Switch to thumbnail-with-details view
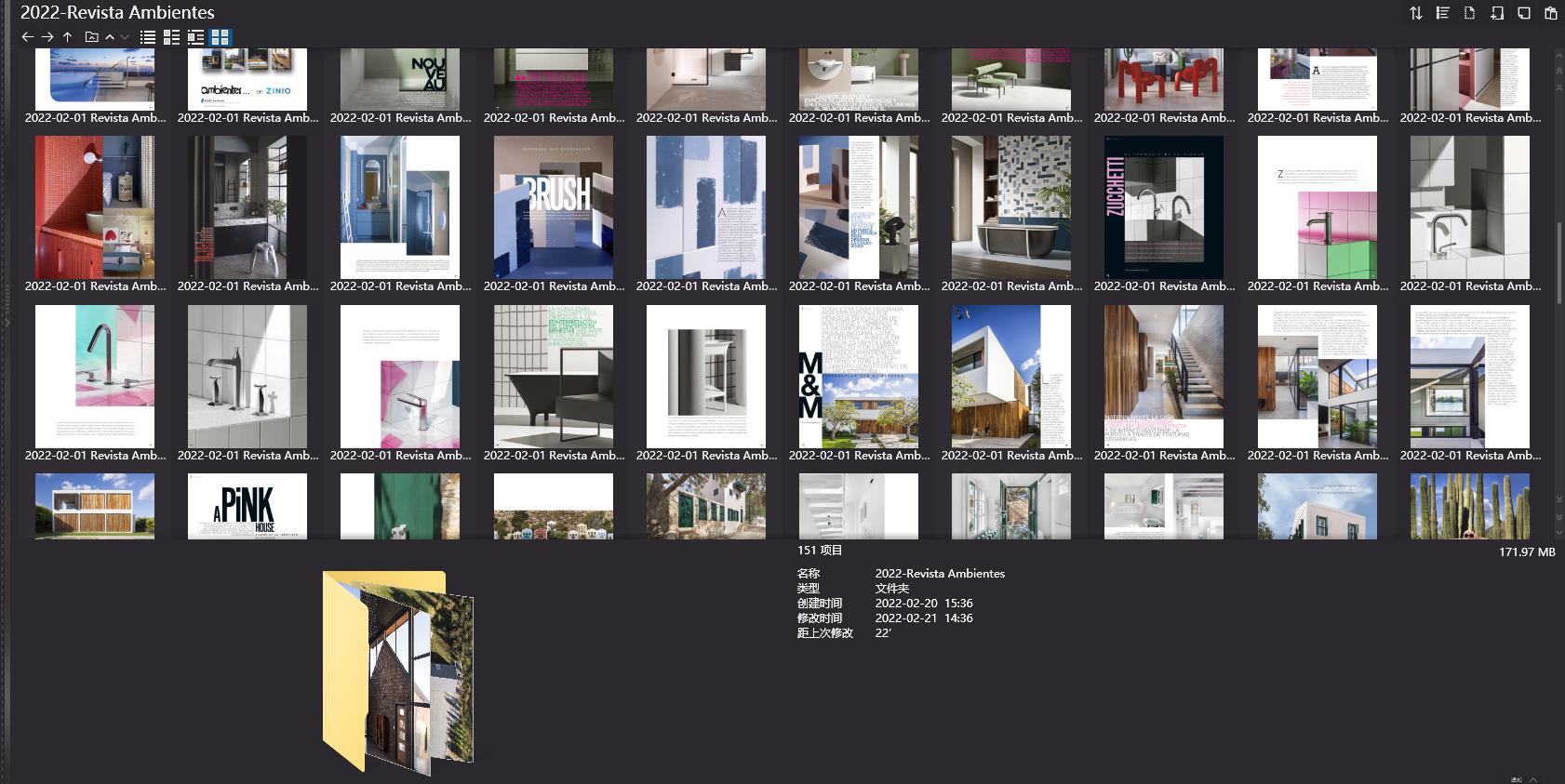Screen dimensions: 1565x784 (195, 37)
